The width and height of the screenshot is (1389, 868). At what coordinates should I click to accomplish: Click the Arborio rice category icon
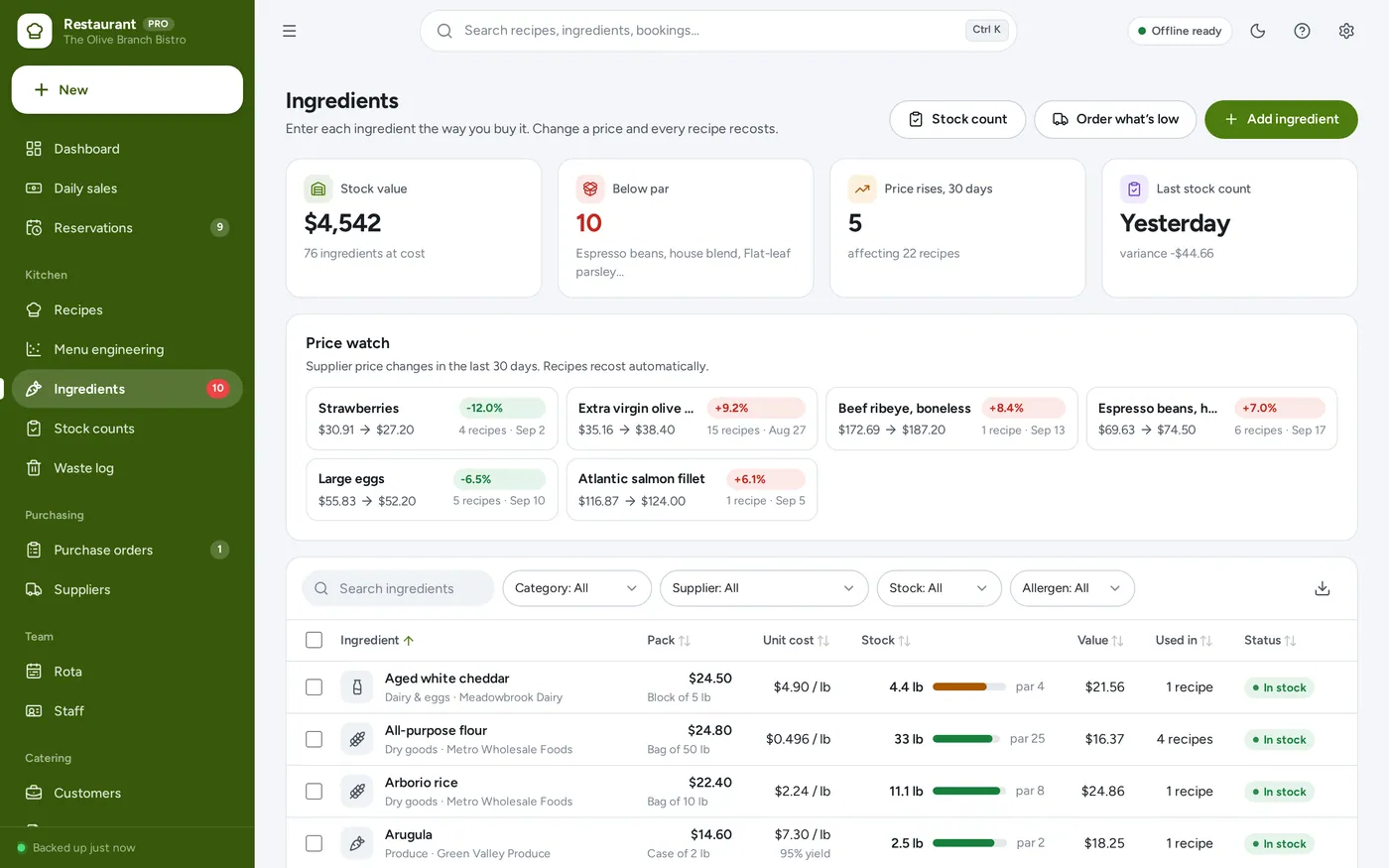357,792
